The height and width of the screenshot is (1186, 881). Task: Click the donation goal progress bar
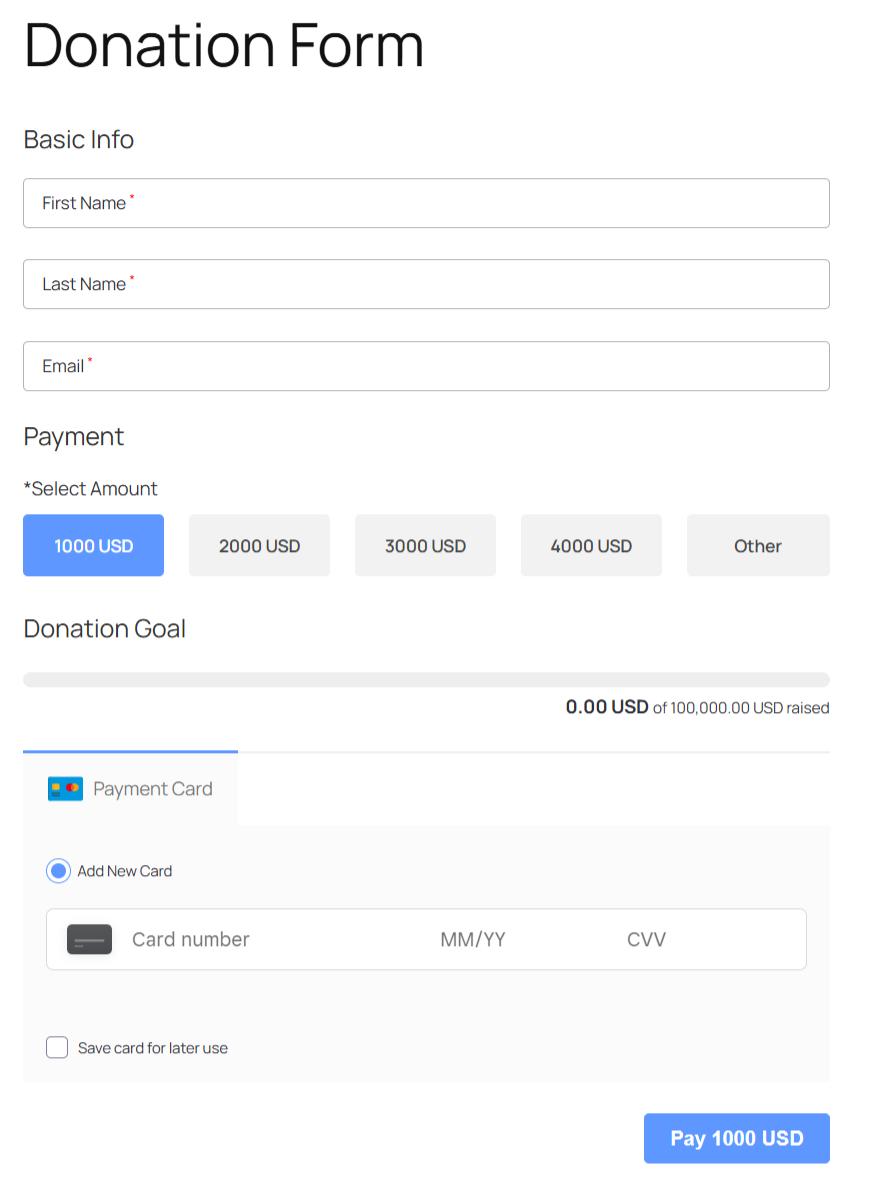click(426, 680)
